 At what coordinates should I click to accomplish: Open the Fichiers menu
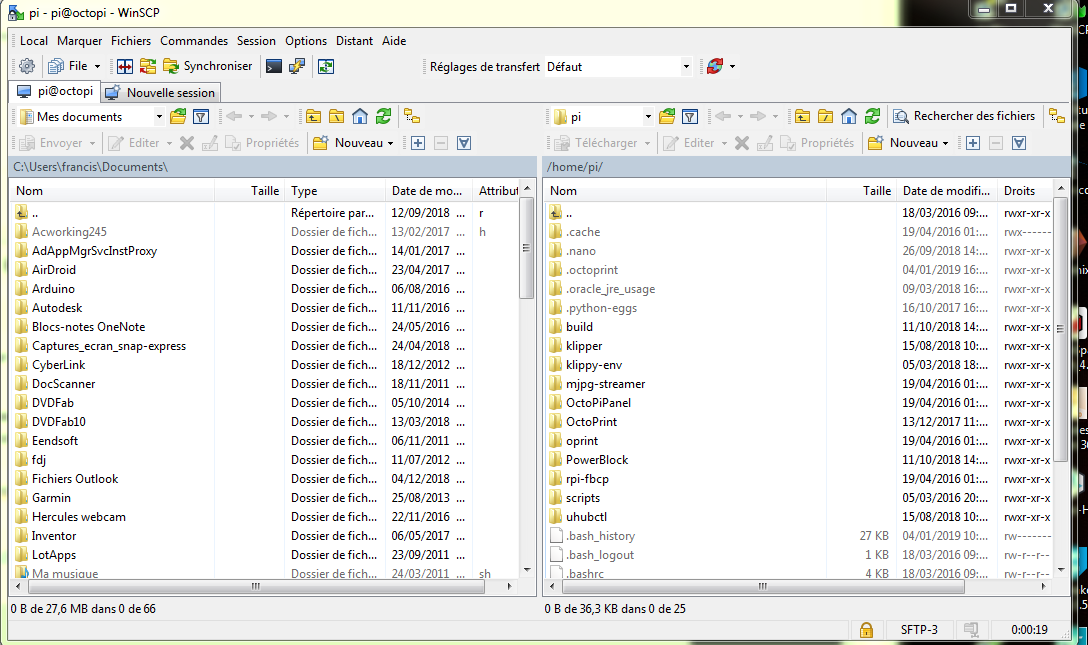[x=130, y=41]
